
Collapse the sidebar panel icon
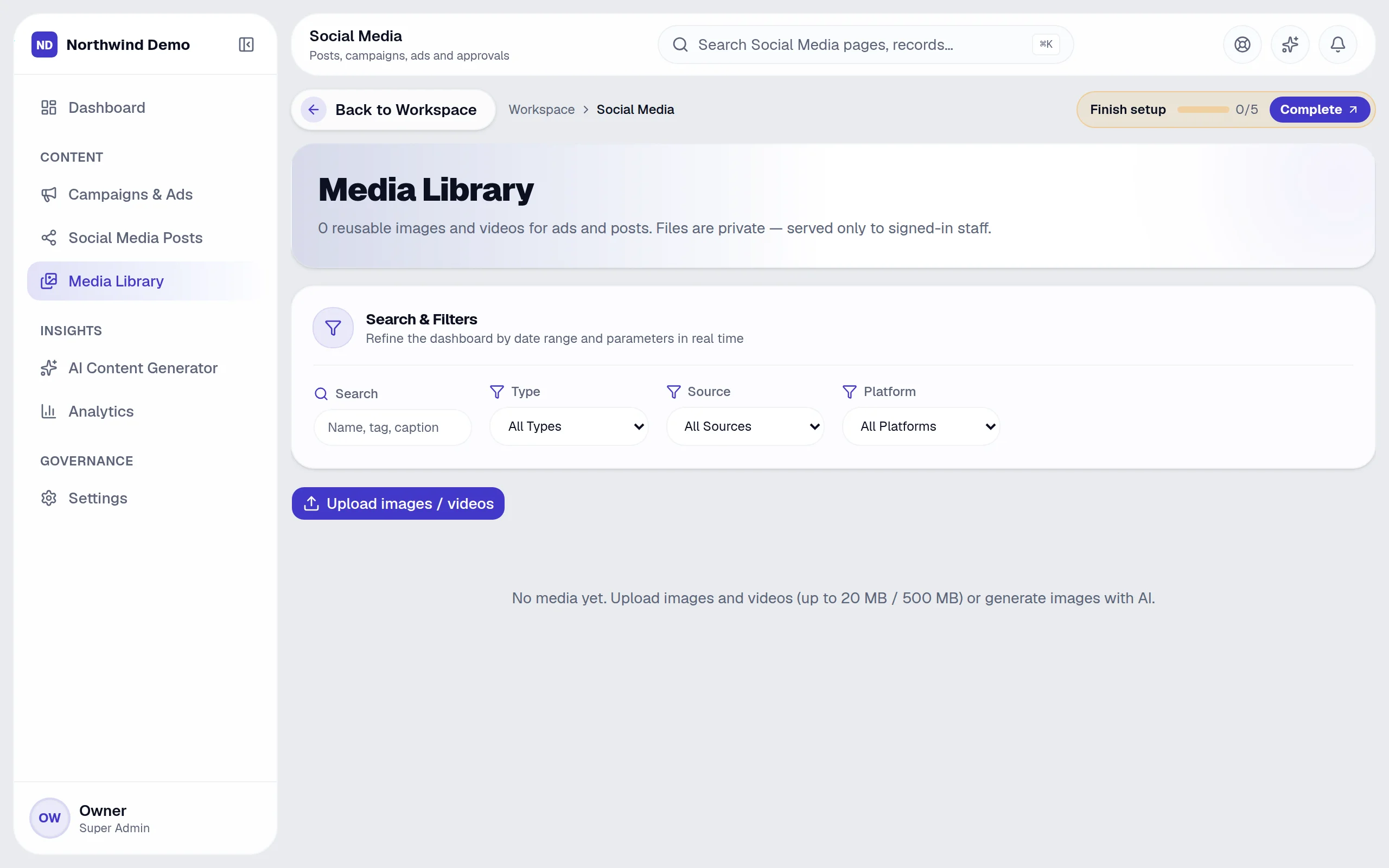coord(246,45)
